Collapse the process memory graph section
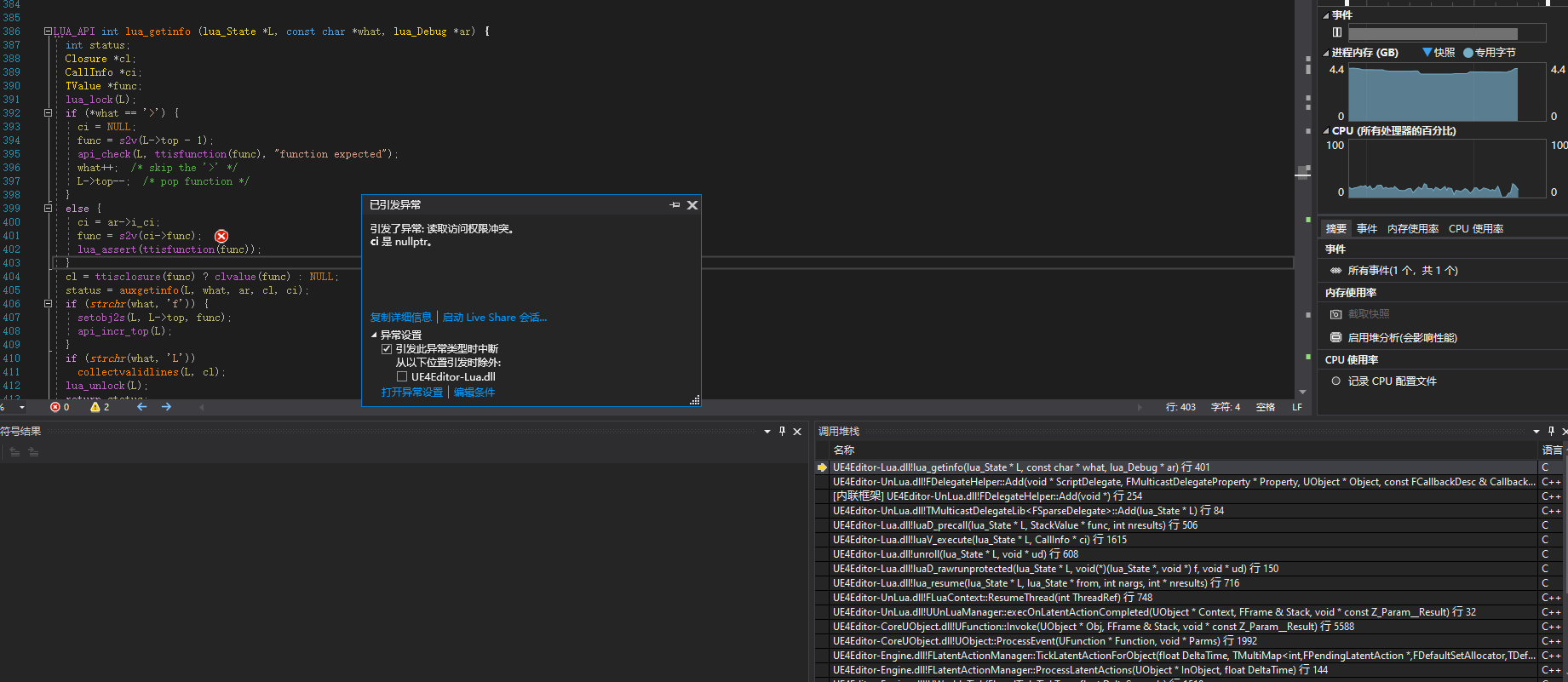The image size is (1568, 682). point(1326,53)
